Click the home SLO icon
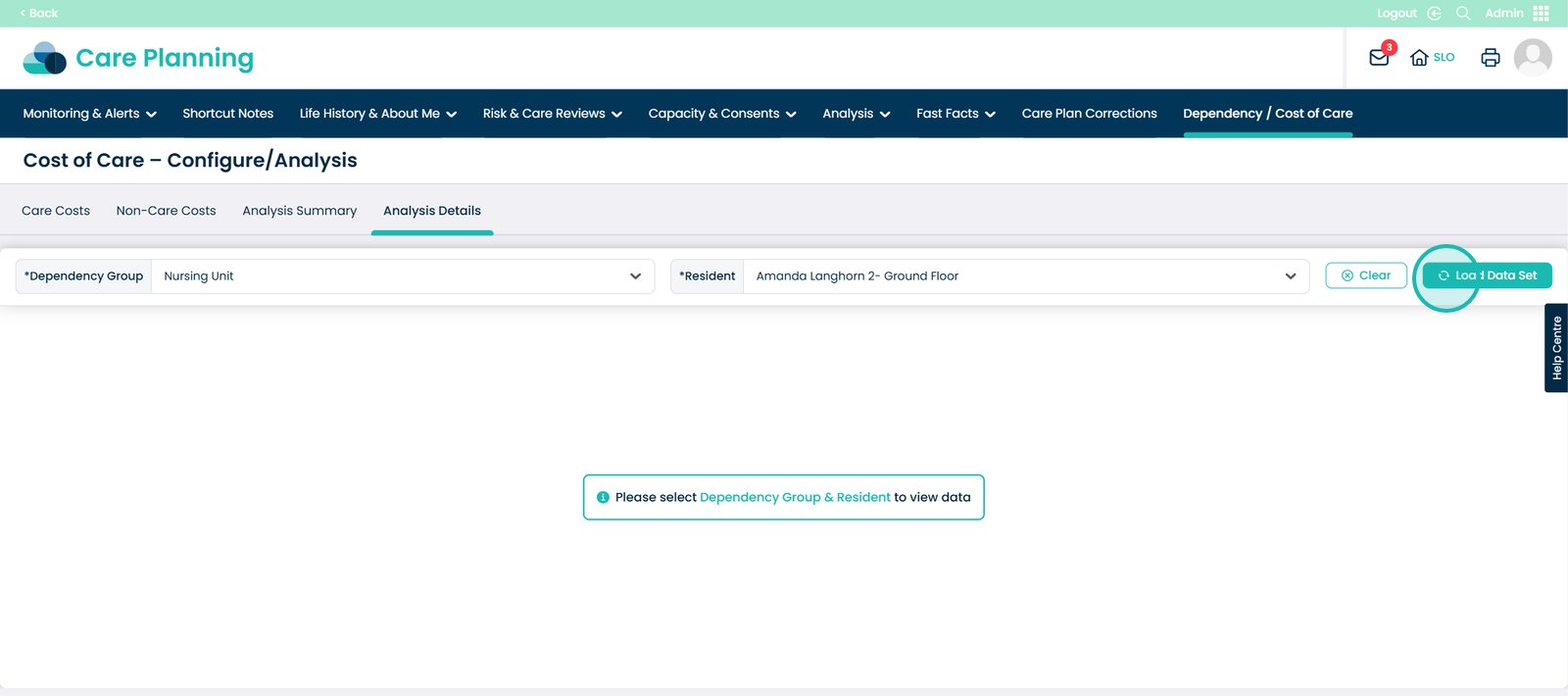 tap(1431, 58)
